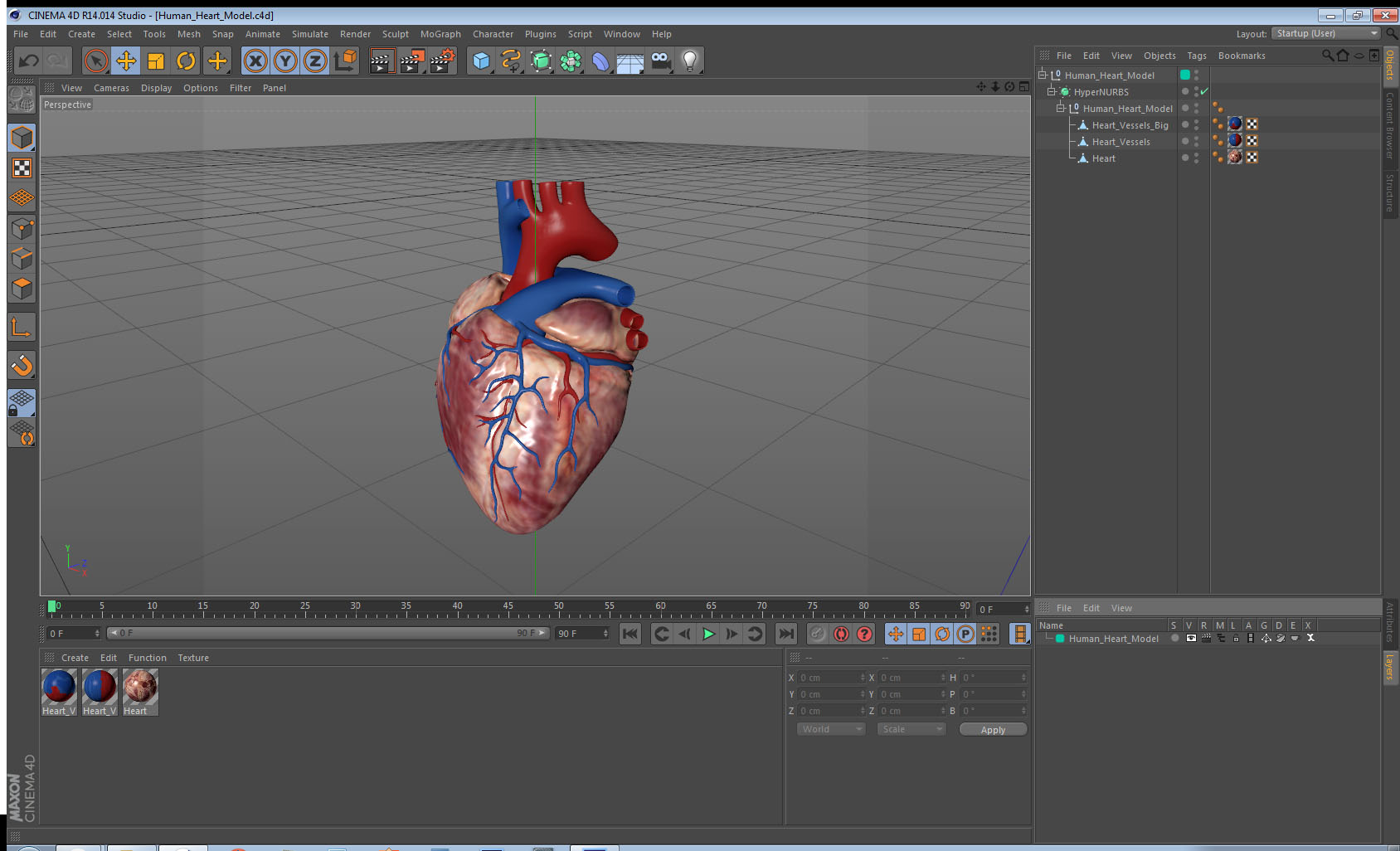
Task: Click the Undo arrow icon
Action: click(x=28, y=61)
